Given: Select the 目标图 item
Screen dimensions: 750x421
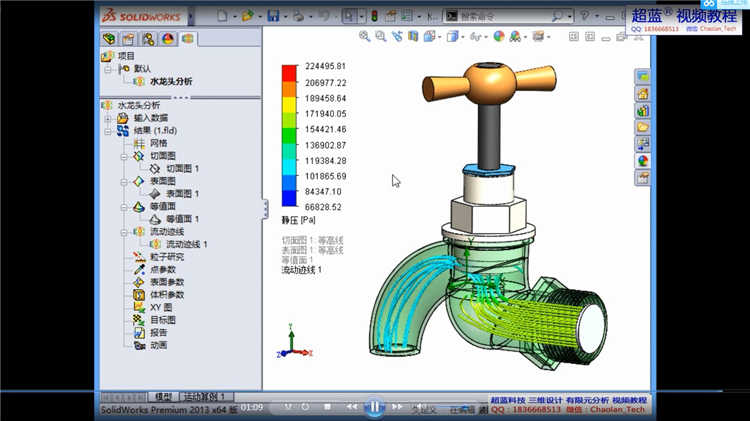Looking at the screenshot, I should click(x=163, y=320).
